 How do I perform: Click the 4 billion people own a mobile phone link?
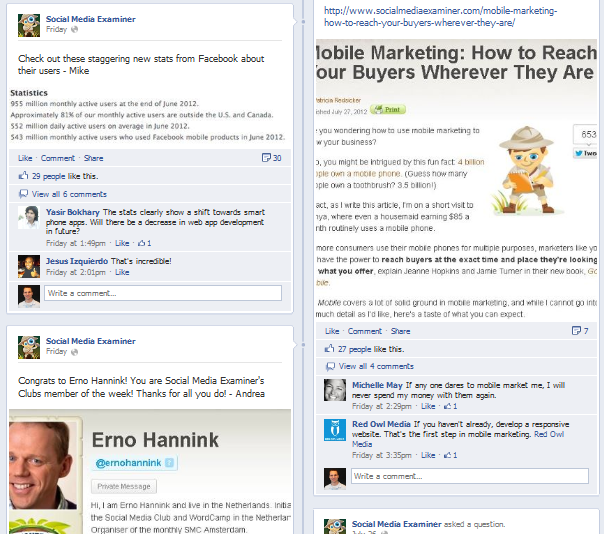[x=401, y=168]
